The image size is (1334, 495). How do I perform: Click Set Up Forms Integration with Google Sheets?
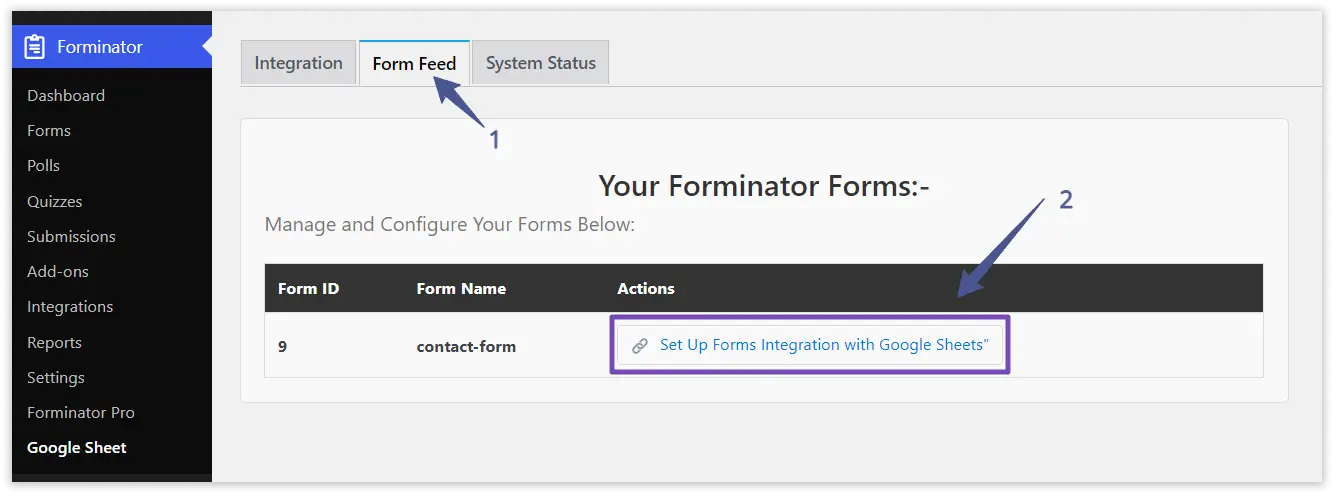(823, 345)
